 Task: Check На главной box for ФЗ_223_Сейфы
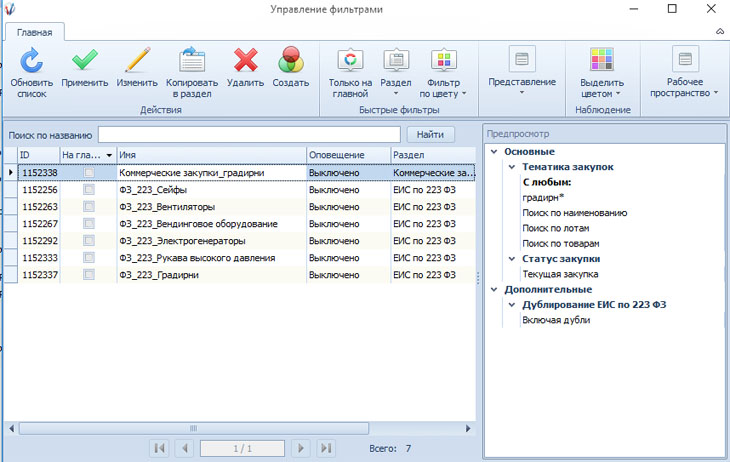(89, 190)
